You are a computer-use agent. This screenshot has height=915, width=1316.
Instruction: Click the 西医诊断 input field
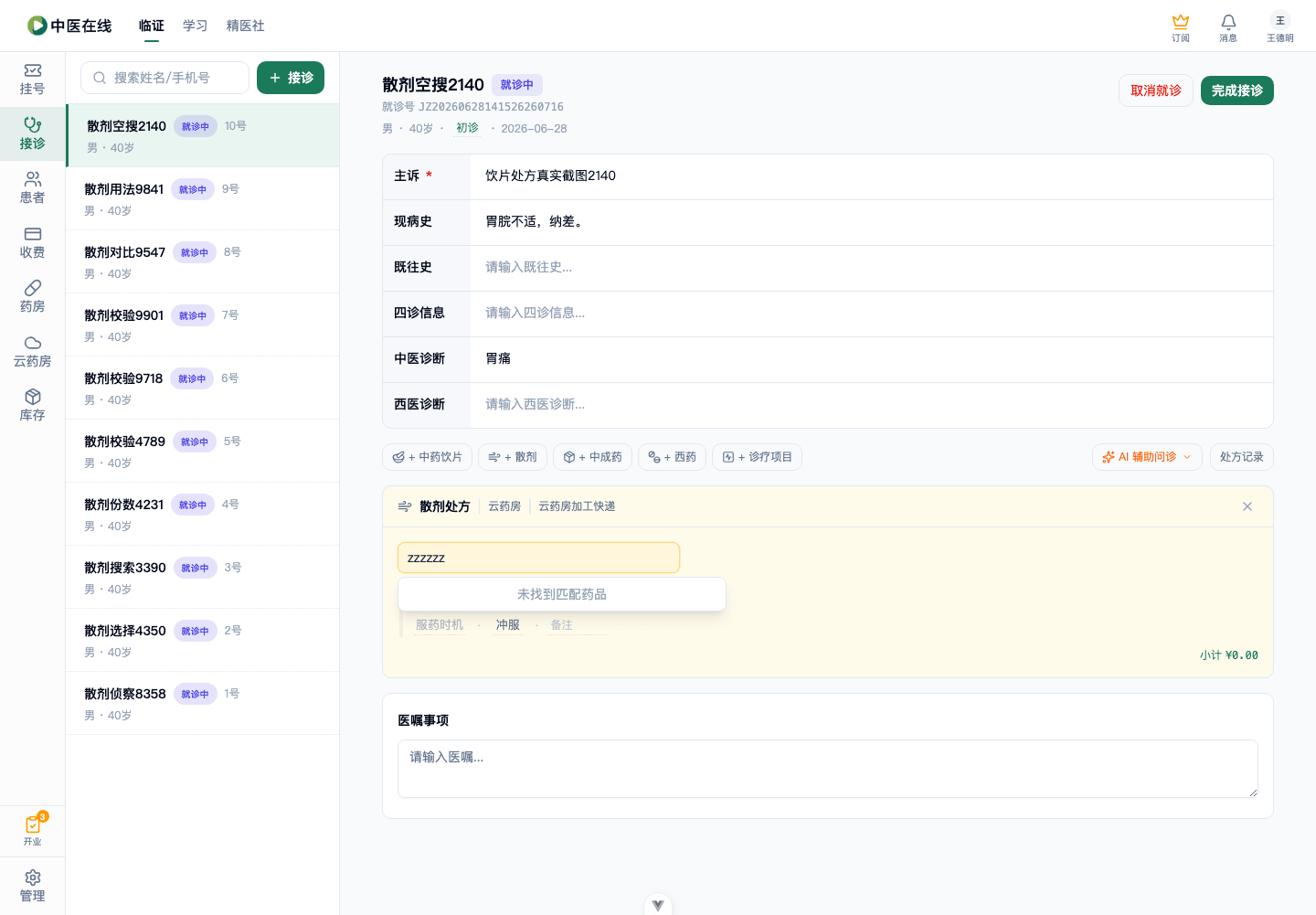[x=872, y=405]
